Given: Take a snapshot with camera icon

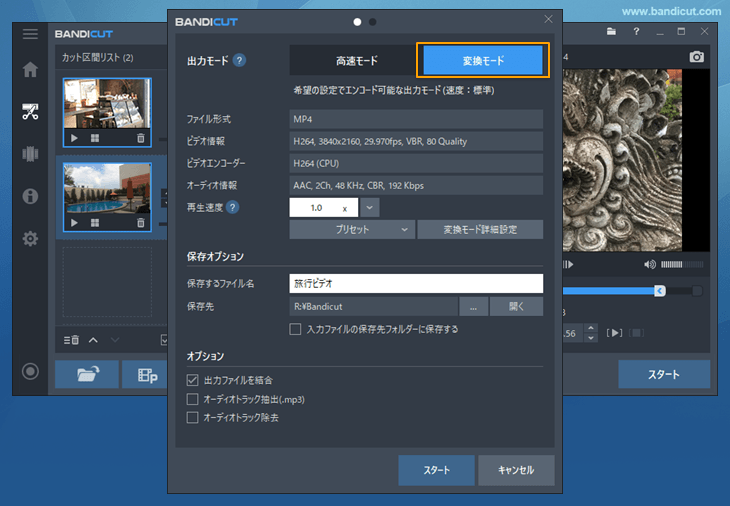Looking at the screenshot, I should pyautogui.click(x=696, y=57).
